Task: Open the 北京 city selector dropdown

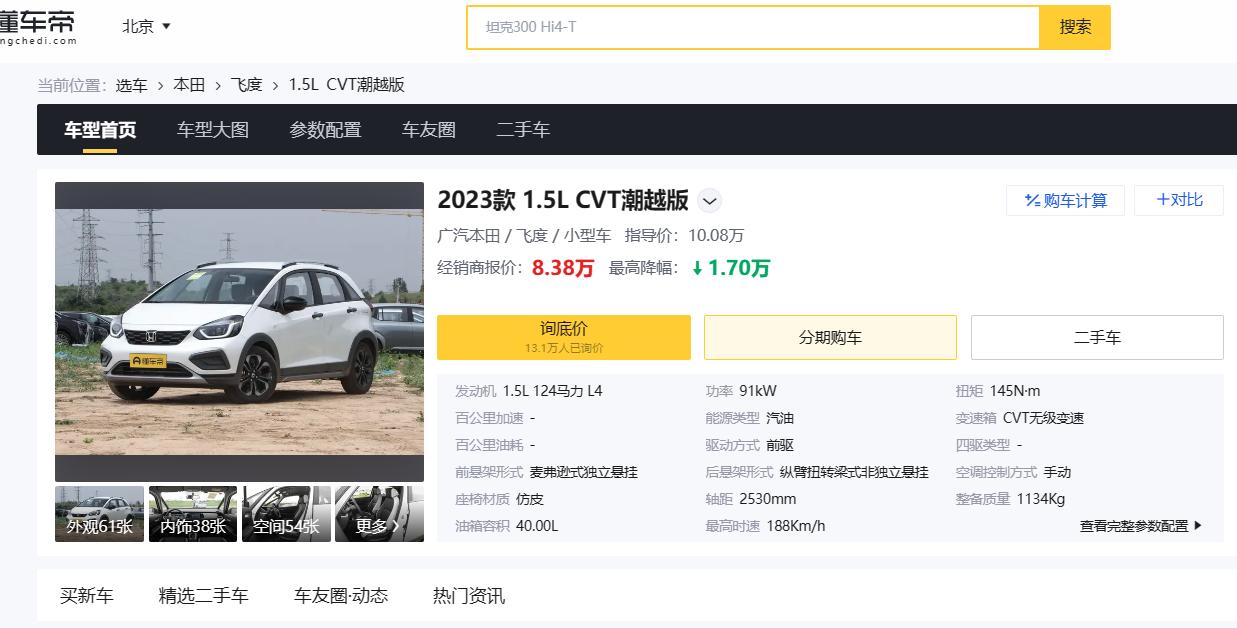Action: point(144,27)
